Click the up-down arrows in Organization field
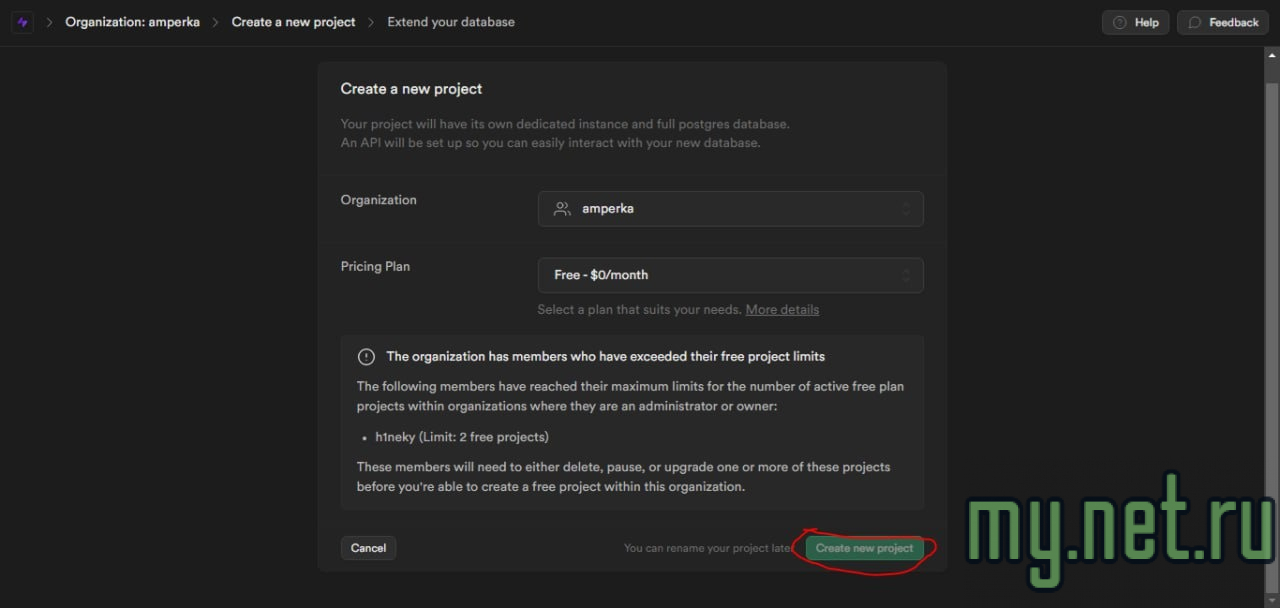 tap(905, 209)
